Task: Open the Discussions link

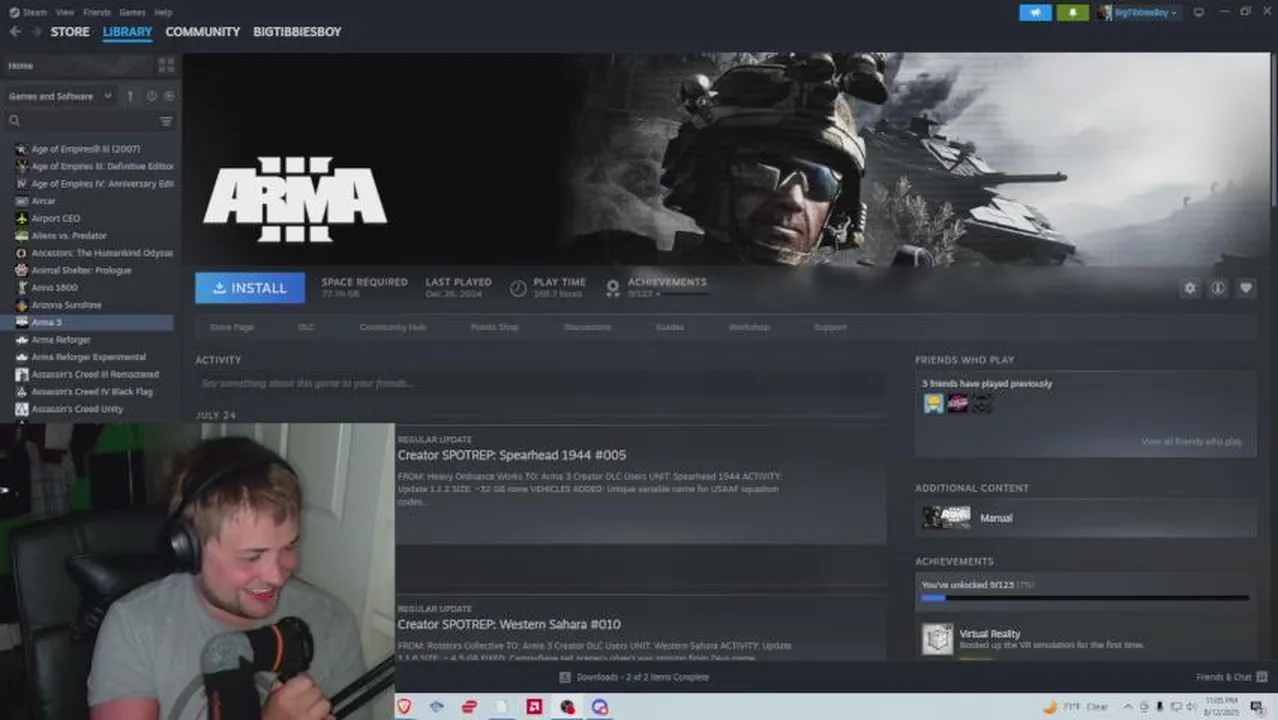Action: (x=587, y=327)
